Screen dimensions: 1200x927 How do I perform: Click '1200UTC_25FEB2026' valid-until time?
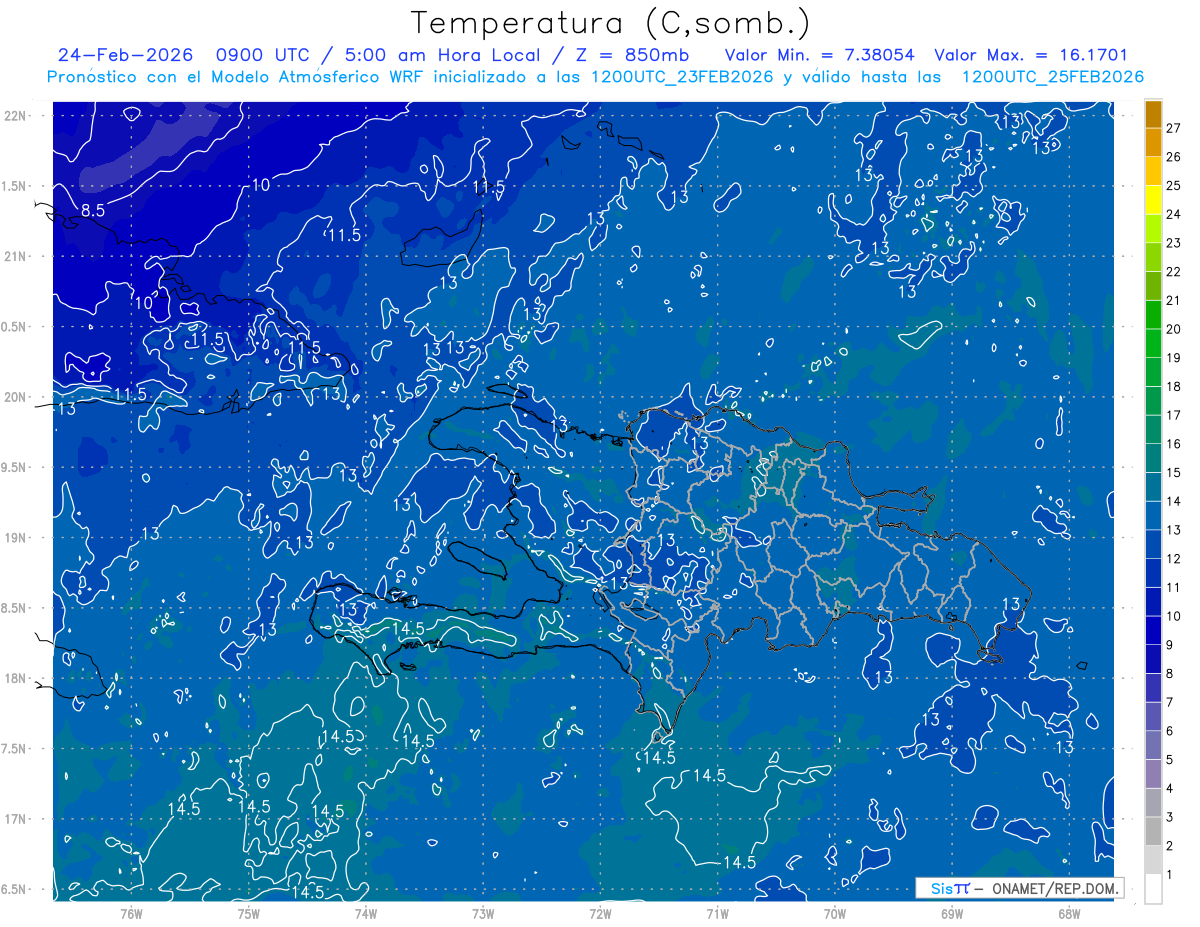pyautogui.click(x=1052, y=77)
